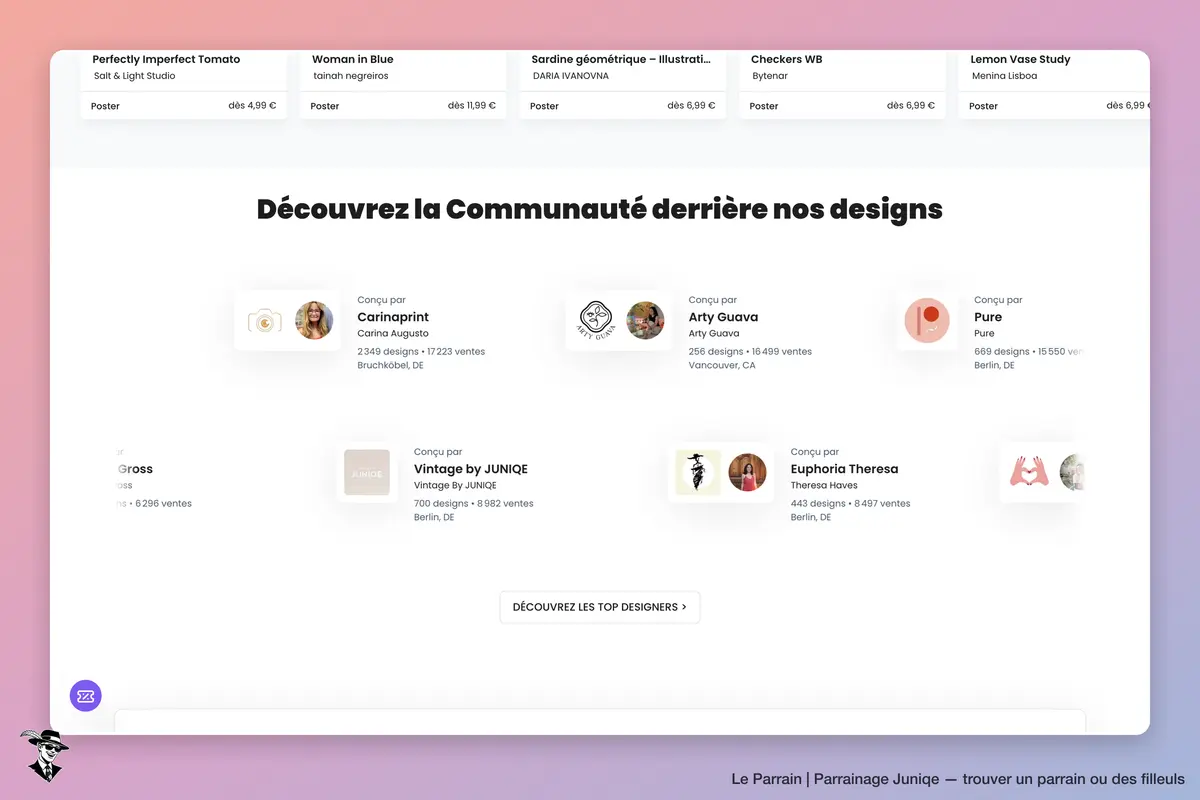Screen dimensions: 1200x800
Task: Click the Bytenar artist name
Action: [770, 76]
